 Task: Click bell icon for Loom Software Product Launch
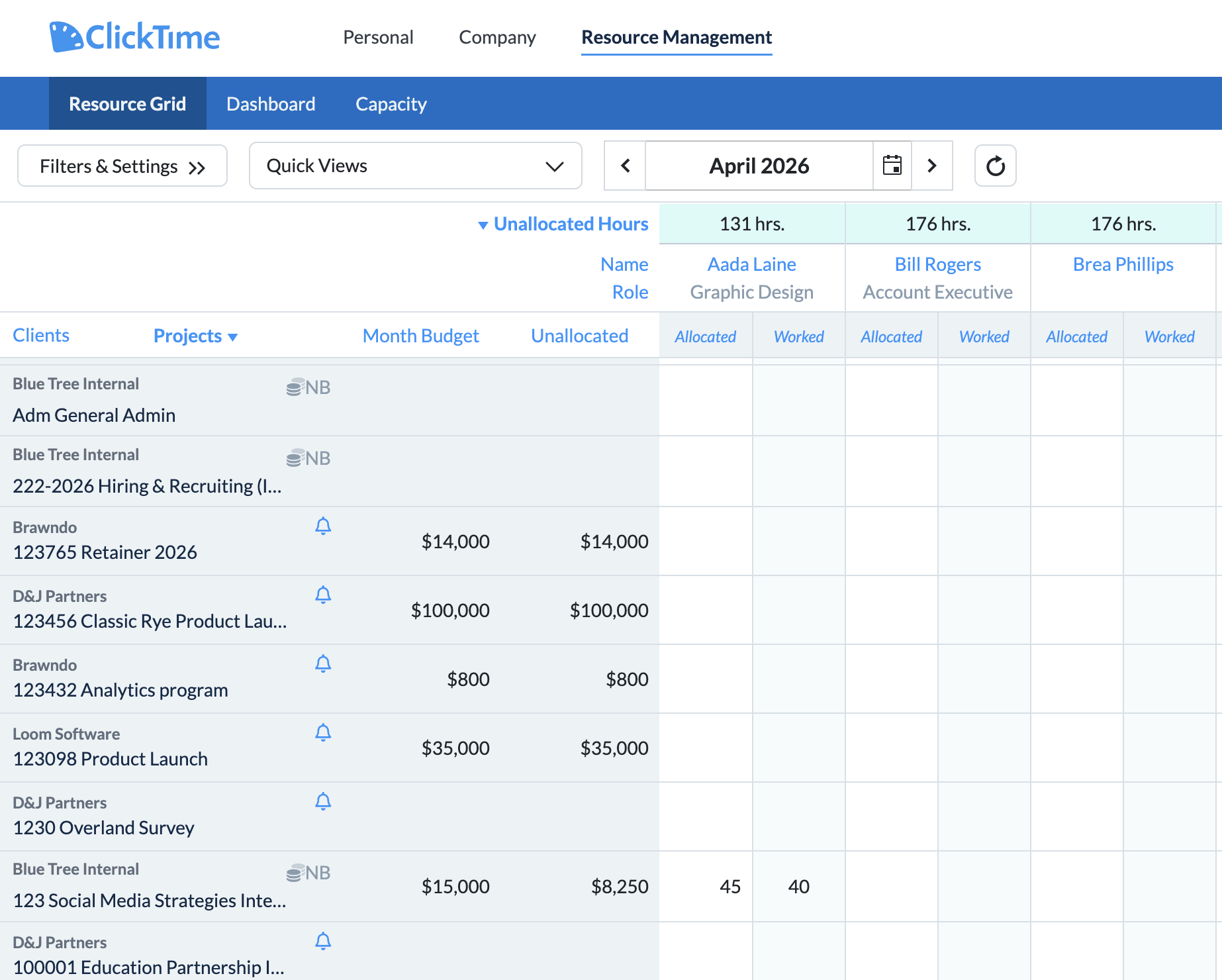323,733
